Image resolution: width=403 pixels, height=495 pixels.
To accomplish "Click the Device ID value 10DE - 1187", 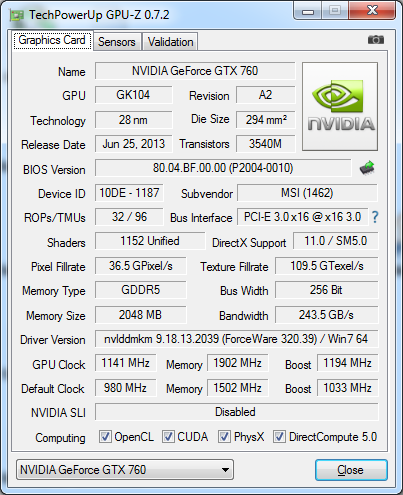I will pyautogui.click(x=129, y=193).
